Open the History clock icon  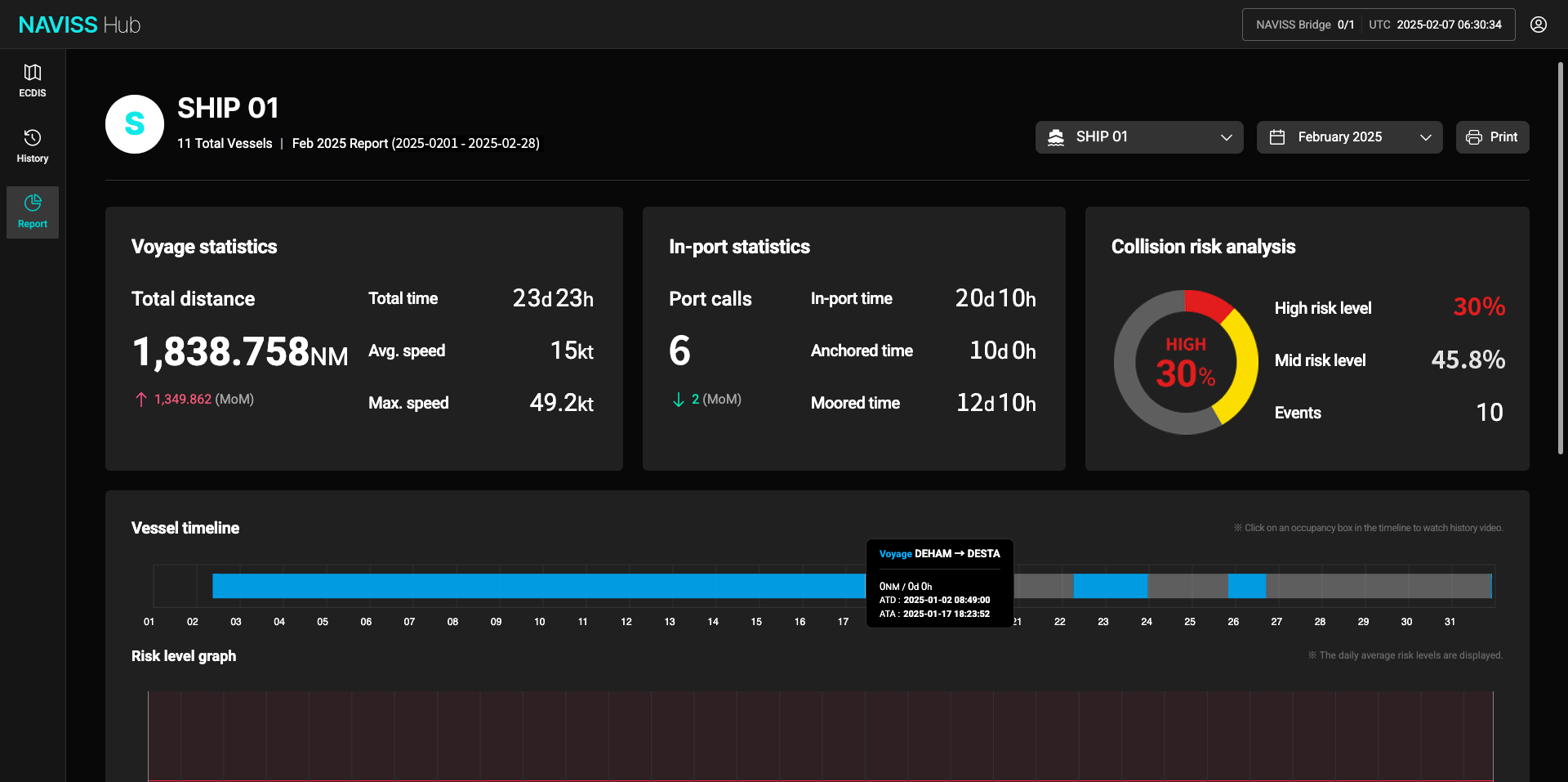coord(33,137)
